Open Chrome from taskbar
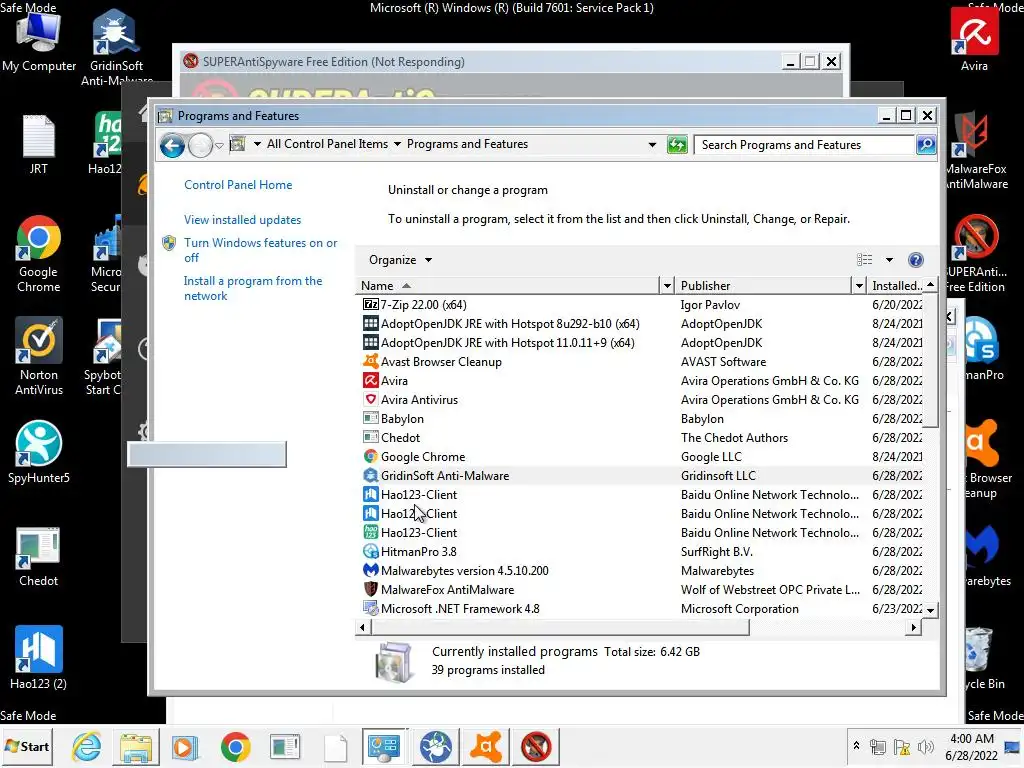The width and height of the screenshot is (1024, 768). pos(236,746)
